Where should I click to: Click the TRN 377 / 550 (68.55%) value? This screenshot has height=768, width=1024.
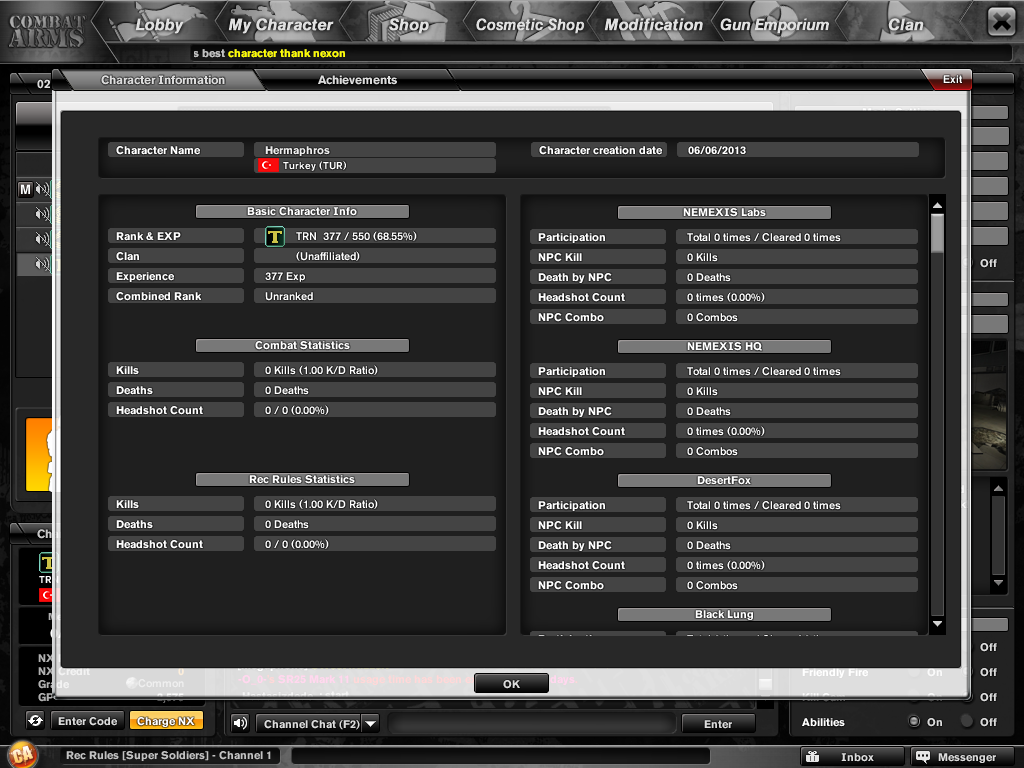pyautogui.click(x=356, y=236)
